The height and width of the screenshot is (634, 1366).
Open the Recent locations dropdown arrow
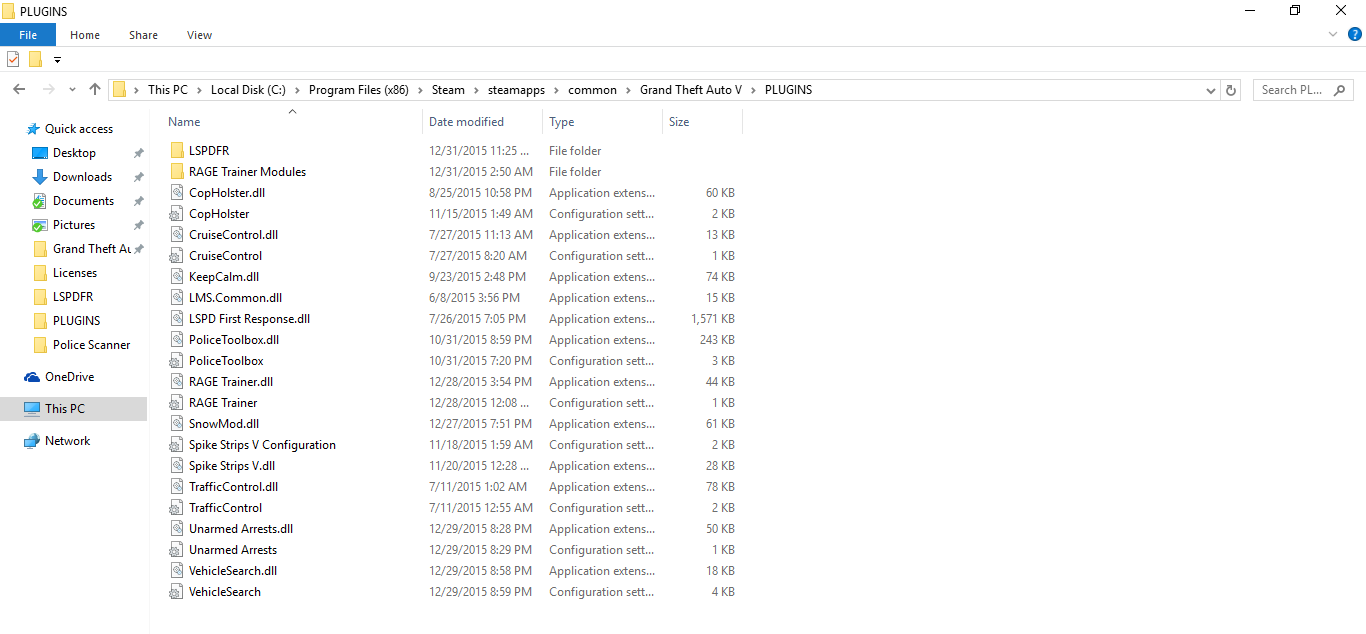tap(72, 90)
